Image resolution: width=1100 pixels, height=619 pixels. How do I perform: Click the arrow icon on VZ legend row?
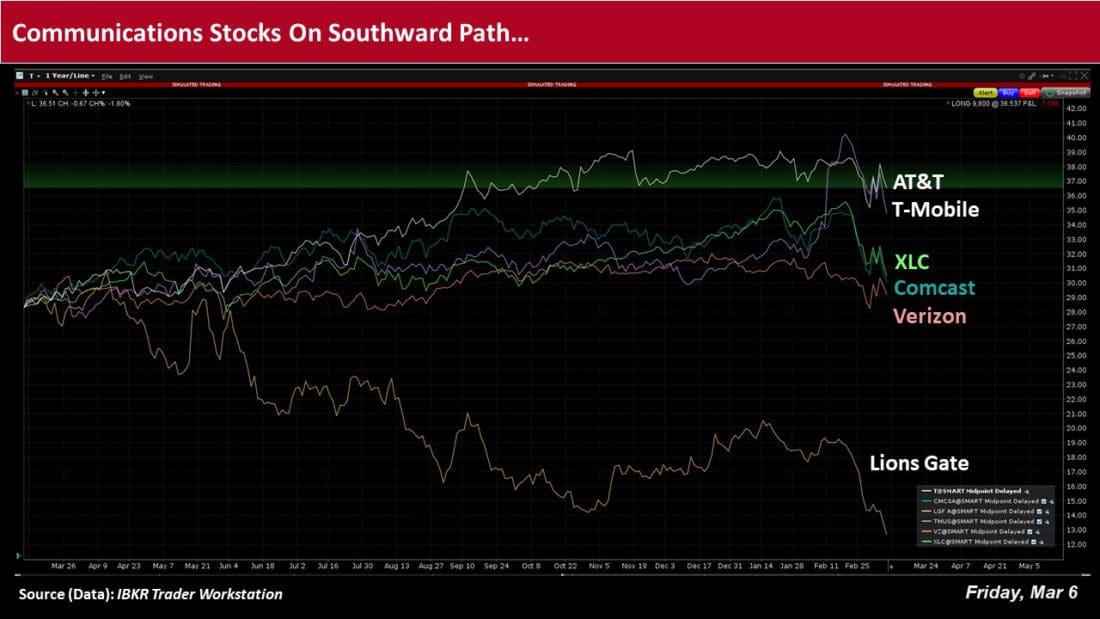(x=1037, y=532)
